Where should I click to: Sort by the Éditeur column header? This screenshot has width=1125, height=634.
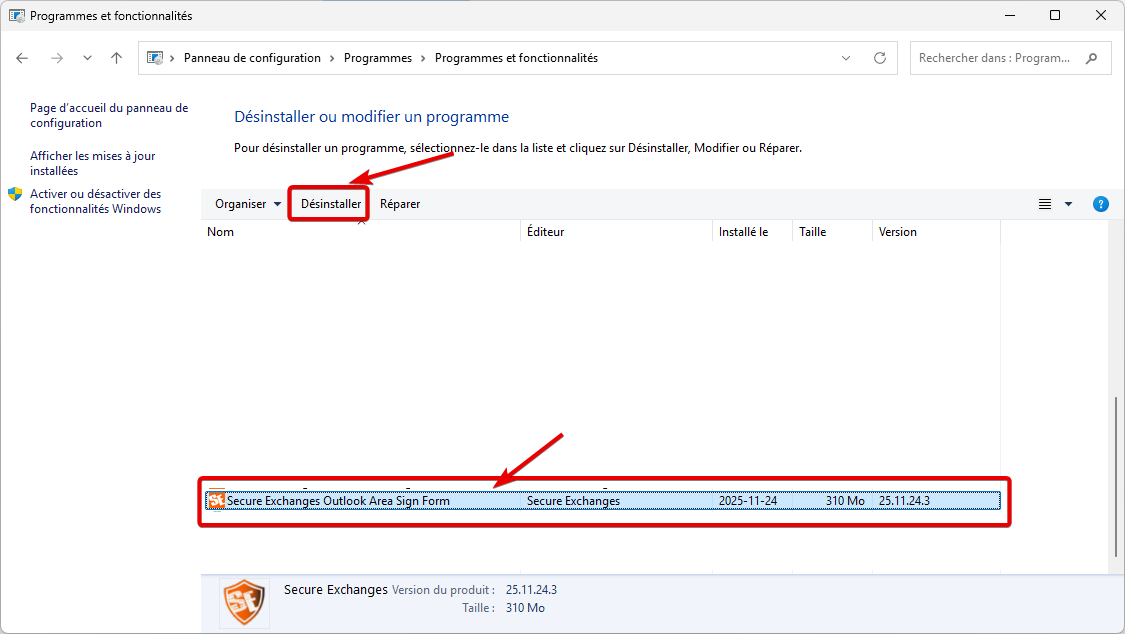click(x=616, y=232)
